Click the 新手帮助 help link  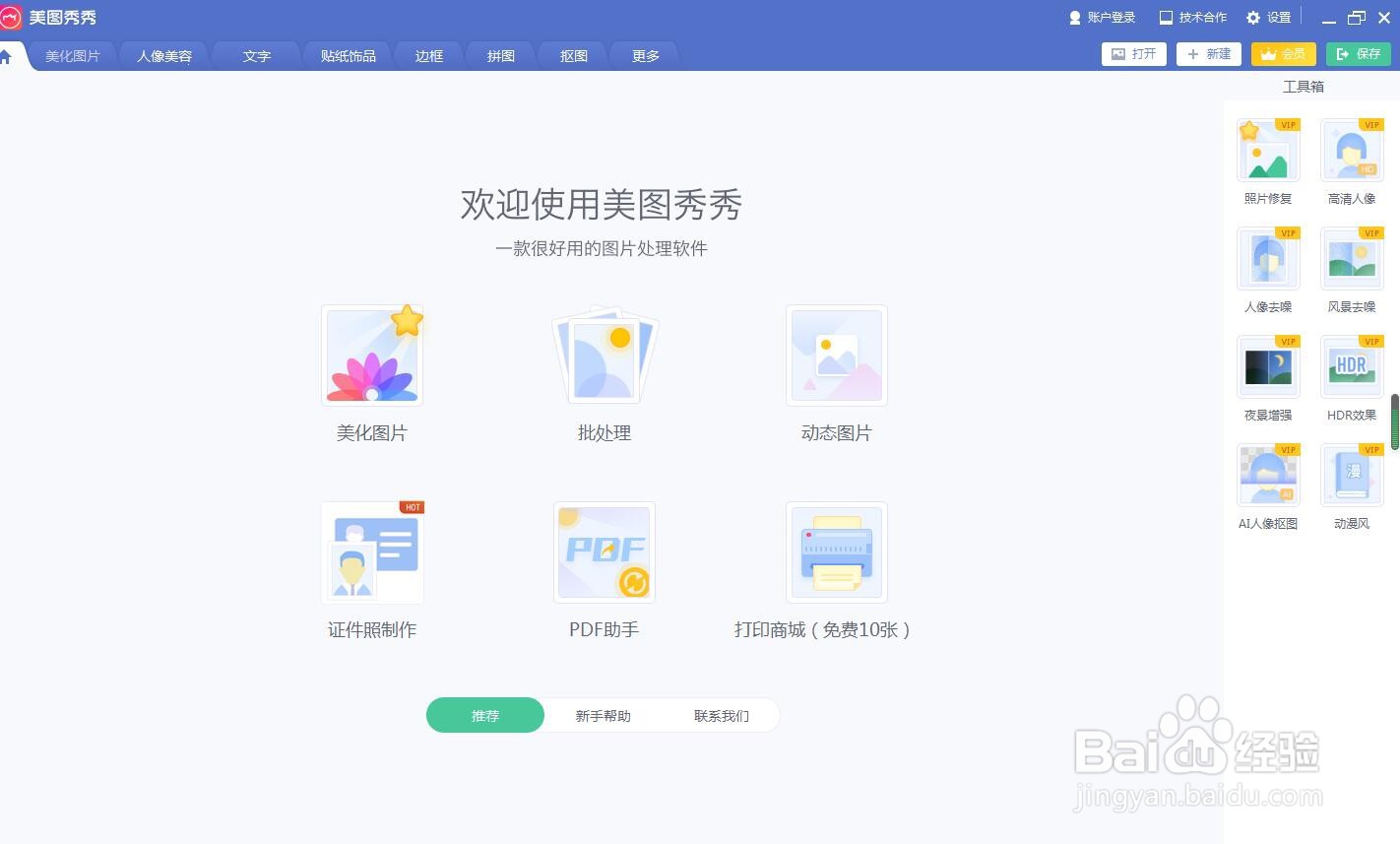[x=604, y=715]
